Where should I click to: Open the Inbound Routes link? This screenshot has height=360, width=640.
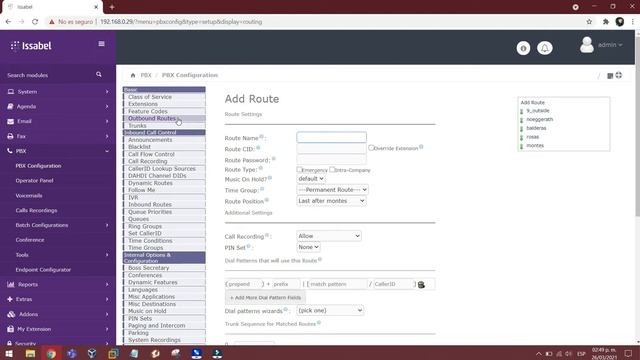tap(150, 204)
